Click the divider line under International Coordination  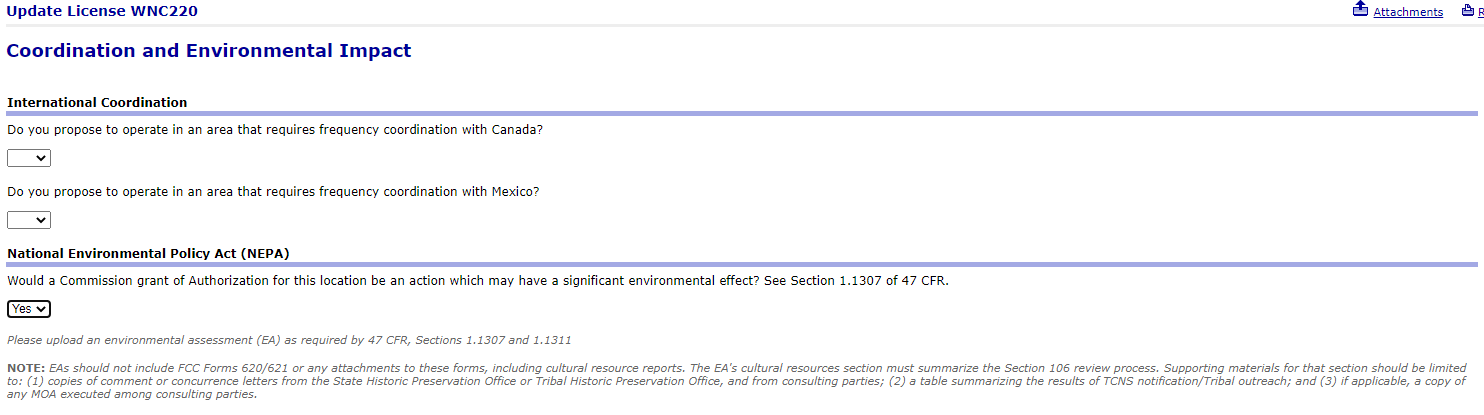[x=742, y=113]
